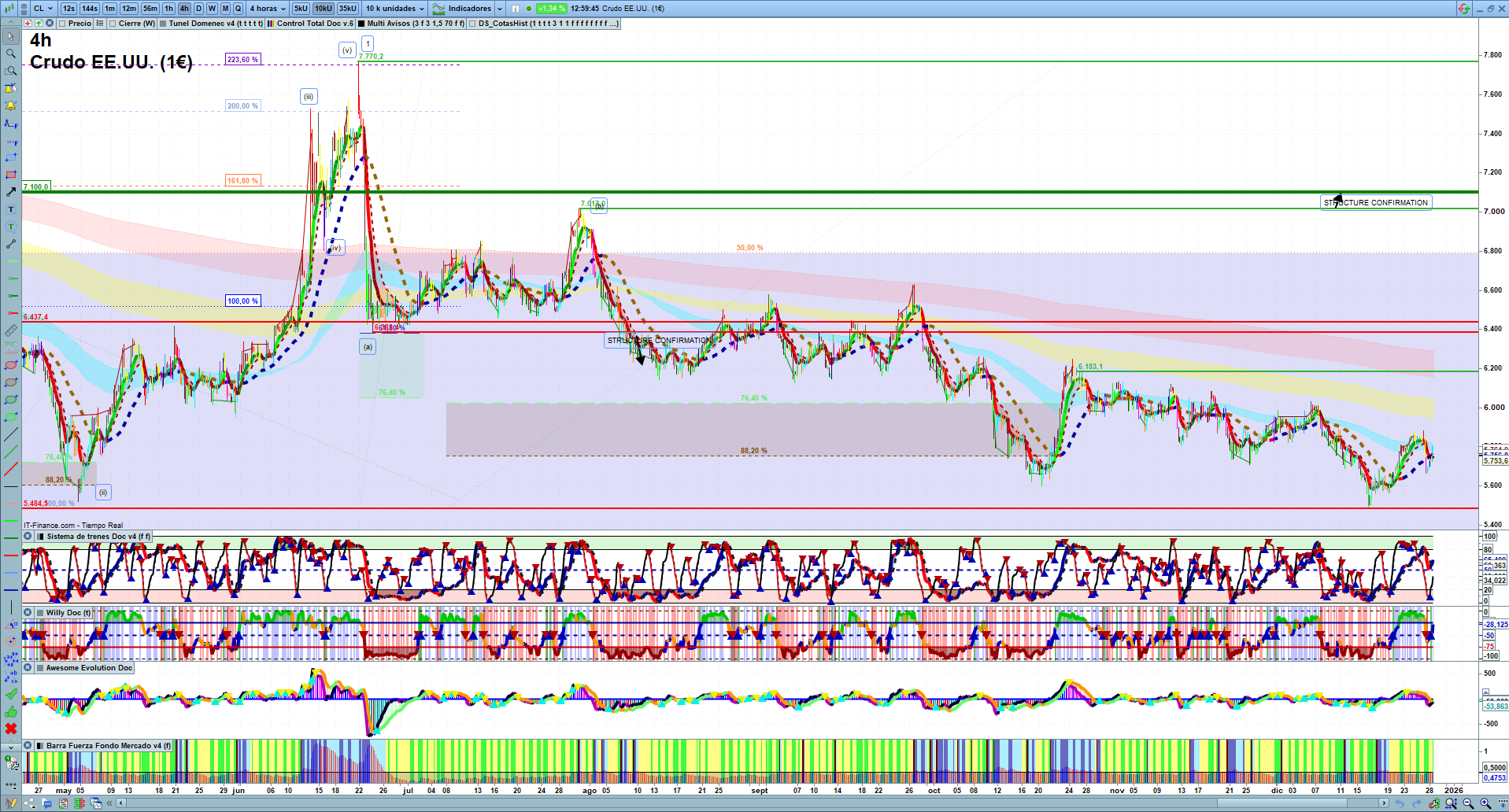
Task: Close the Awesome Evolution Doc panel
Action: pyautogui.click(x=28, y=668)
